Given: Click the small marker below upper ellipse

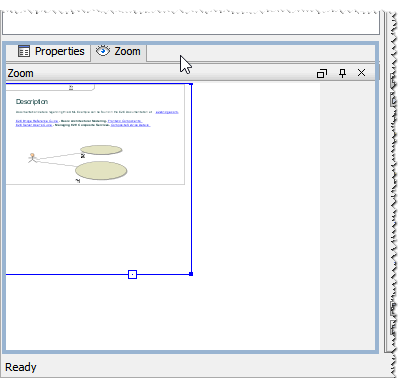Looking at the screenshot, I should pos(83,156).
